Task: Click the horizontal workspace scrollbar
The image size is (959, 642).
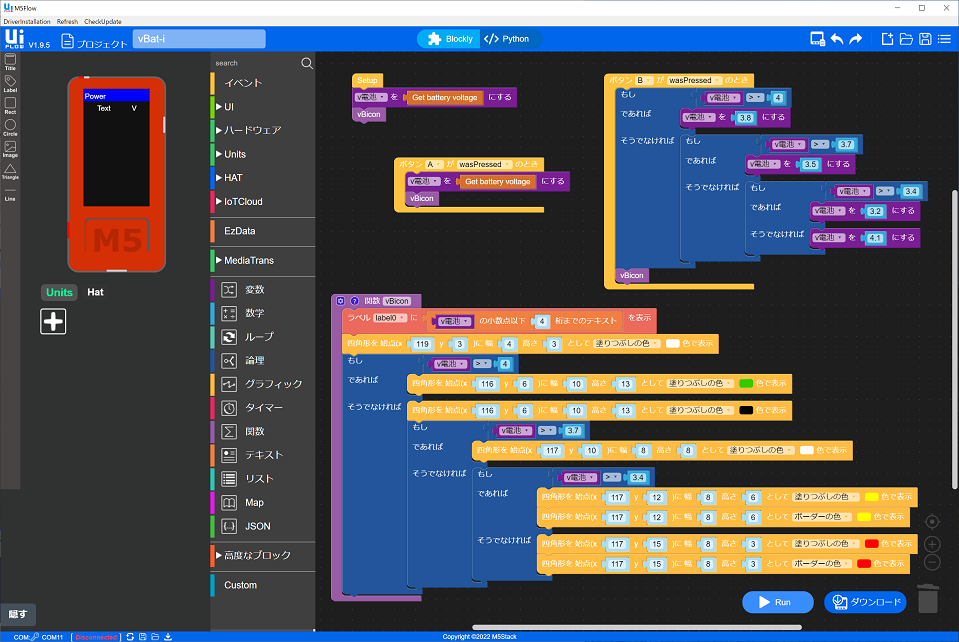Action: click(637, 627)
